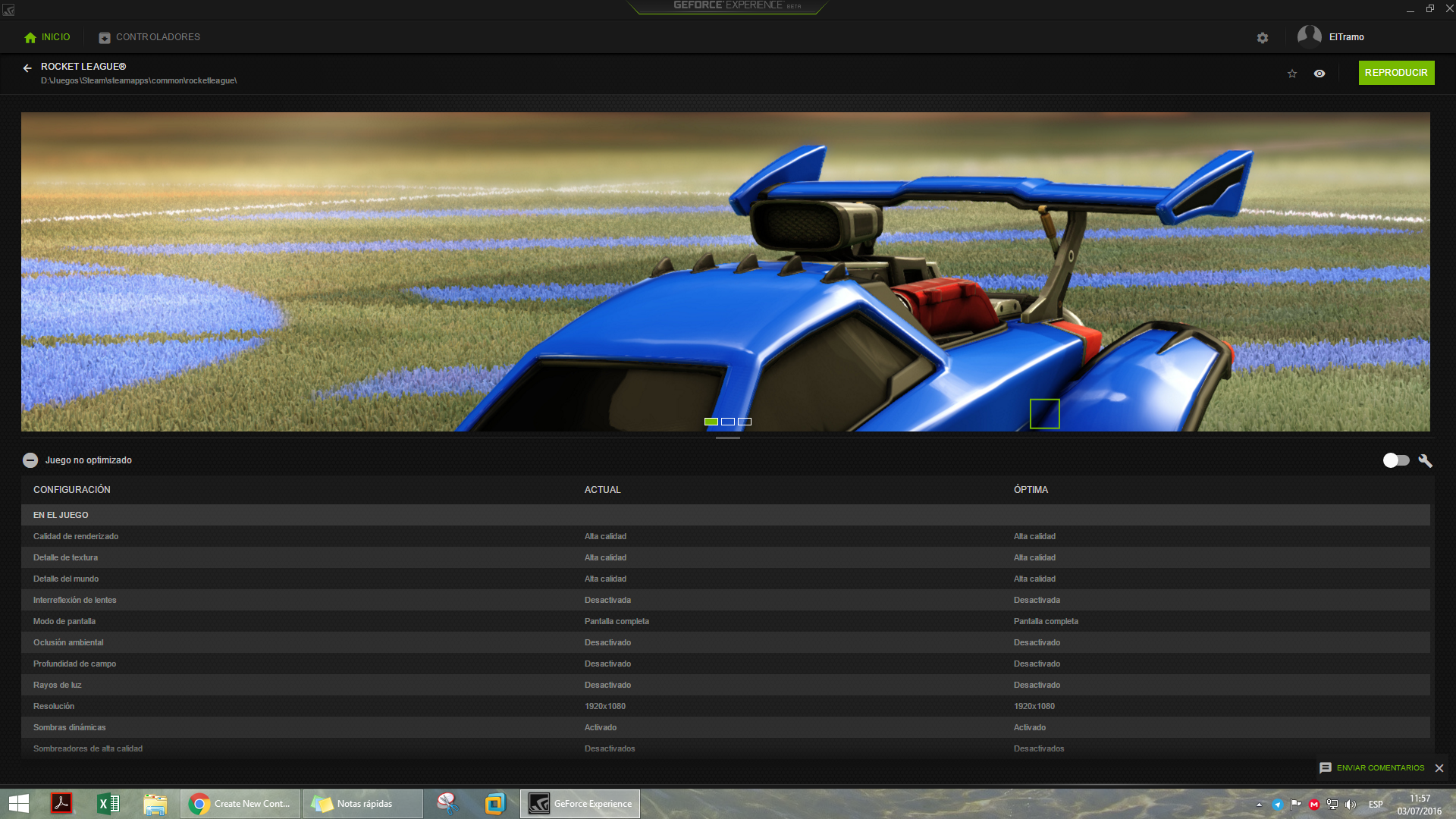Image resolution: width=1456 pixels, height=819 pixels.
Task: Click red M tray icon
Action: click(x=1314, y=805)
